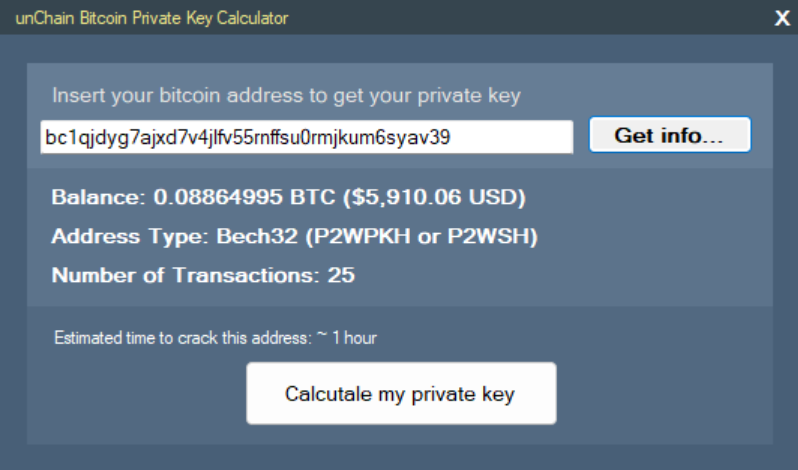Click the transaction count 25
The width and height of the screenshot is (798, 470).
342,275
